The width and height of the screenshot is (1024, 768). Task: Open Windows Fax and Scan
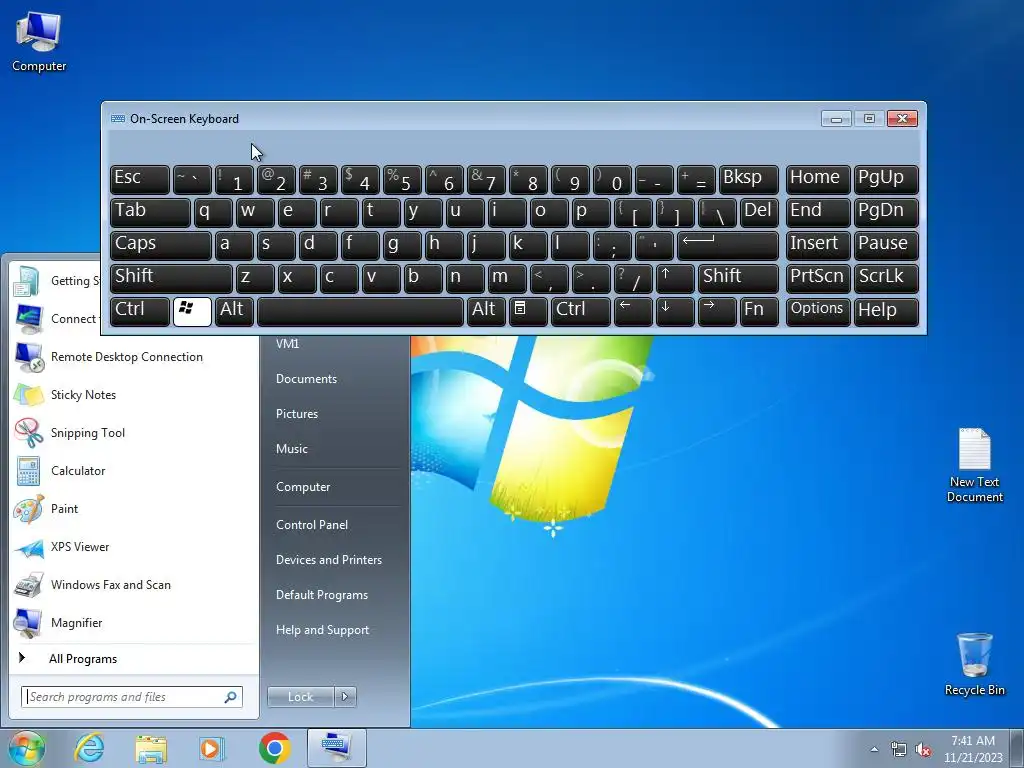(x=134, y=585)
